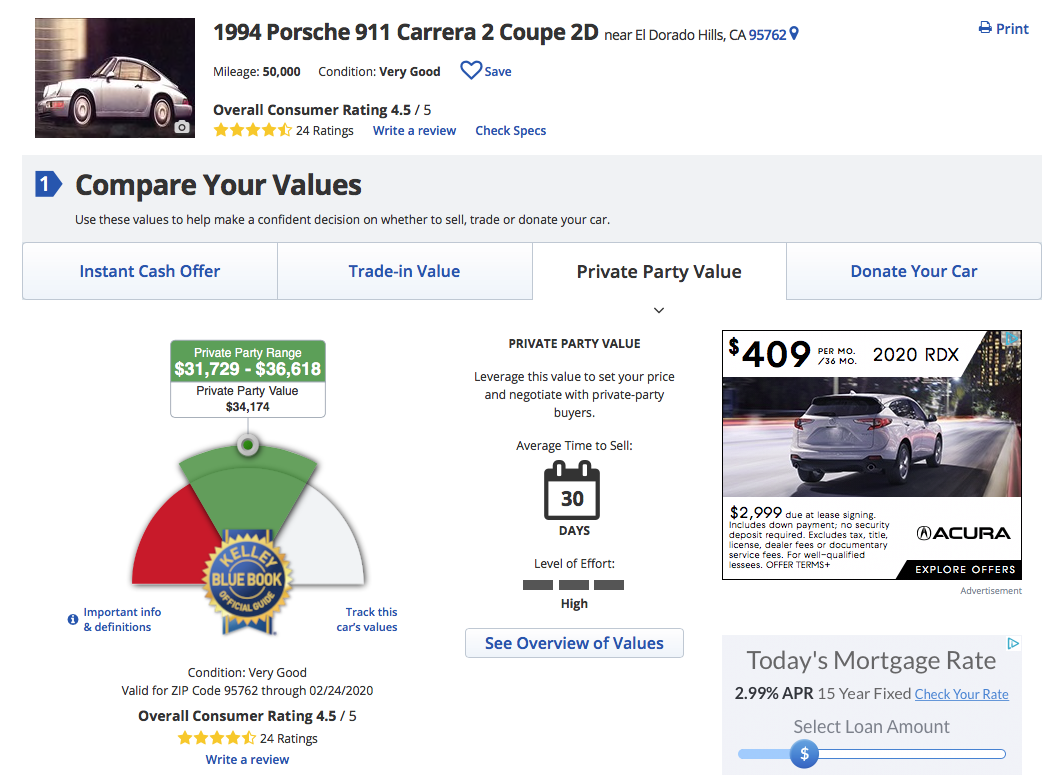
Task: Switch to the Trade-in Value tab
Action: click(404, 271)
